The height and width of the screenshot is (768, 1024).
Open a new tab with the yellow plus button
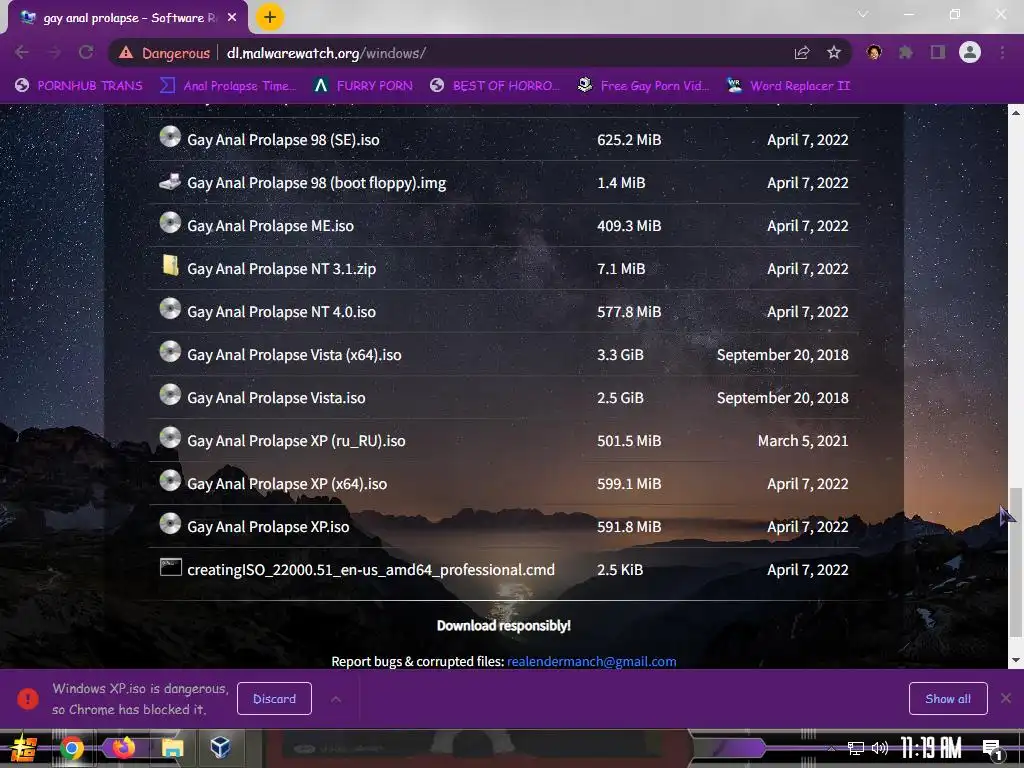click(x=270, y=18)
